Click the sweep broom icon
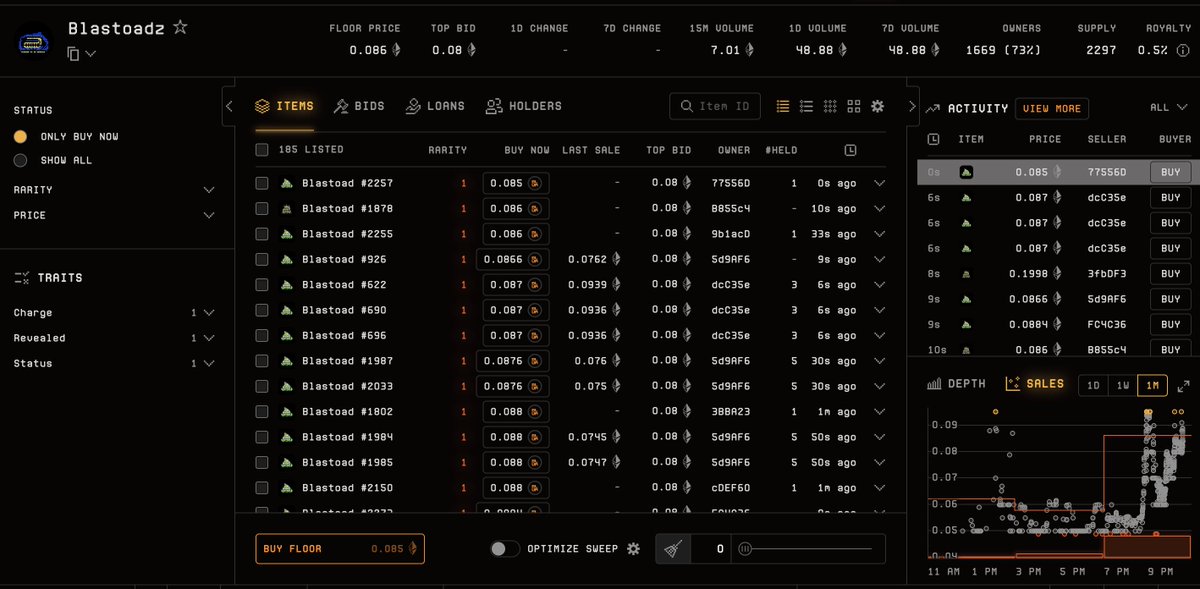Viewport: 1200px width, 589px height. click(x=673, y=548)
